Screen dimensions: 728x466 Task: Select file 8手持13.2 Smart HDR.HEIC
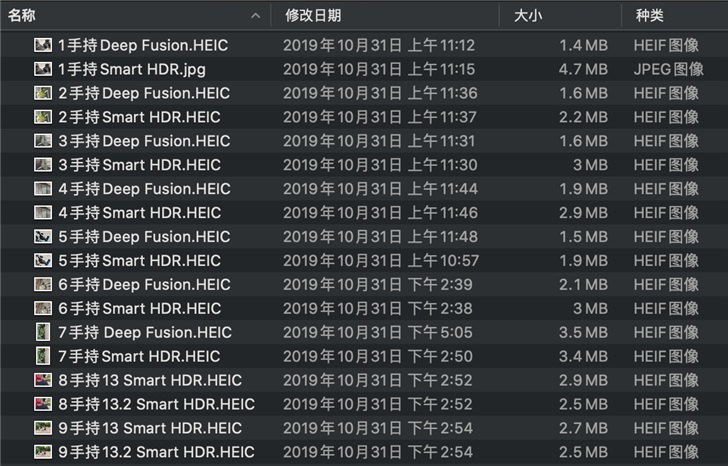click(156, 404)
